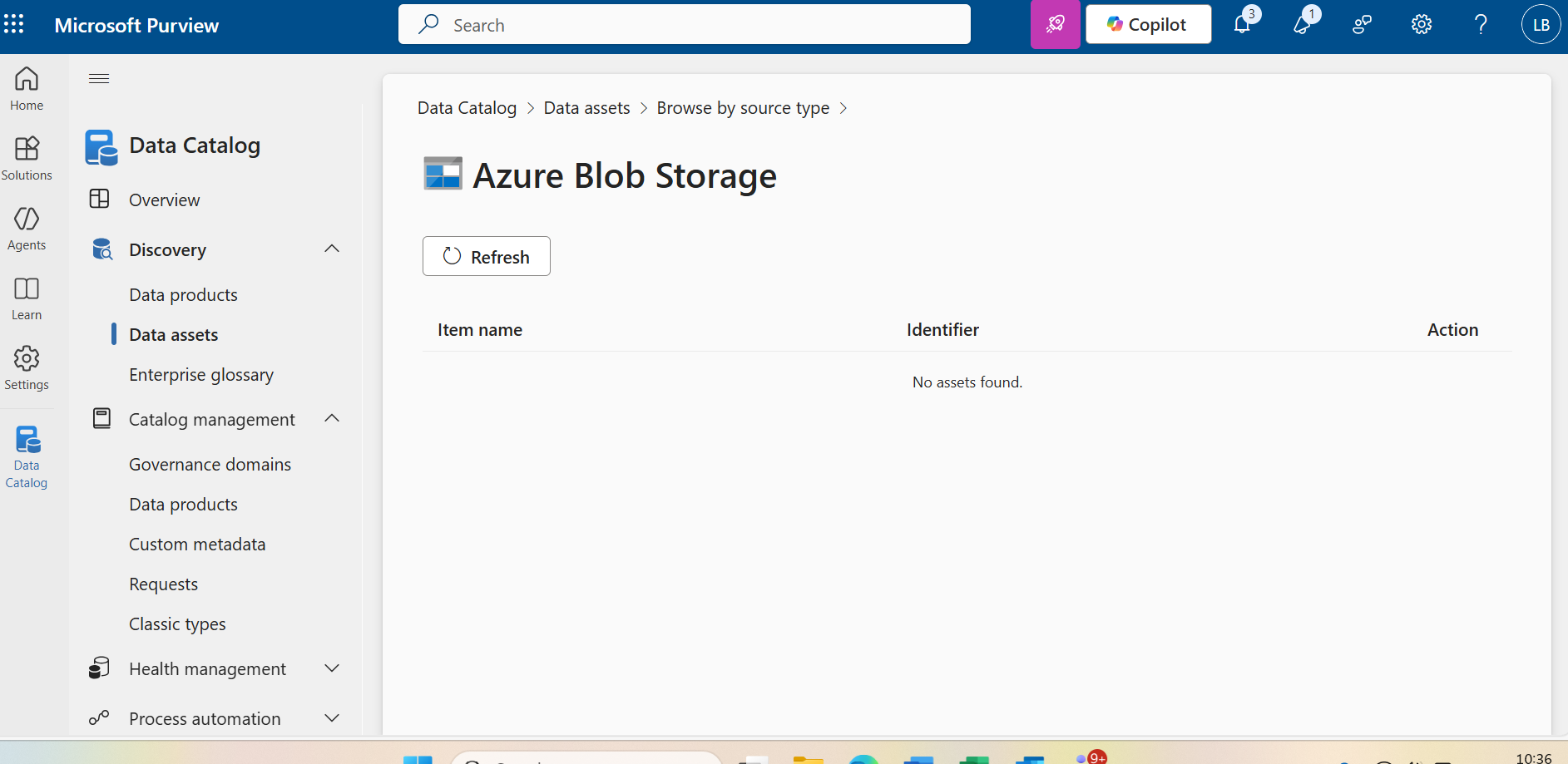The image size is (1568, 764).
Task: Open the announcements megaphone
Action: (1303, 24)
